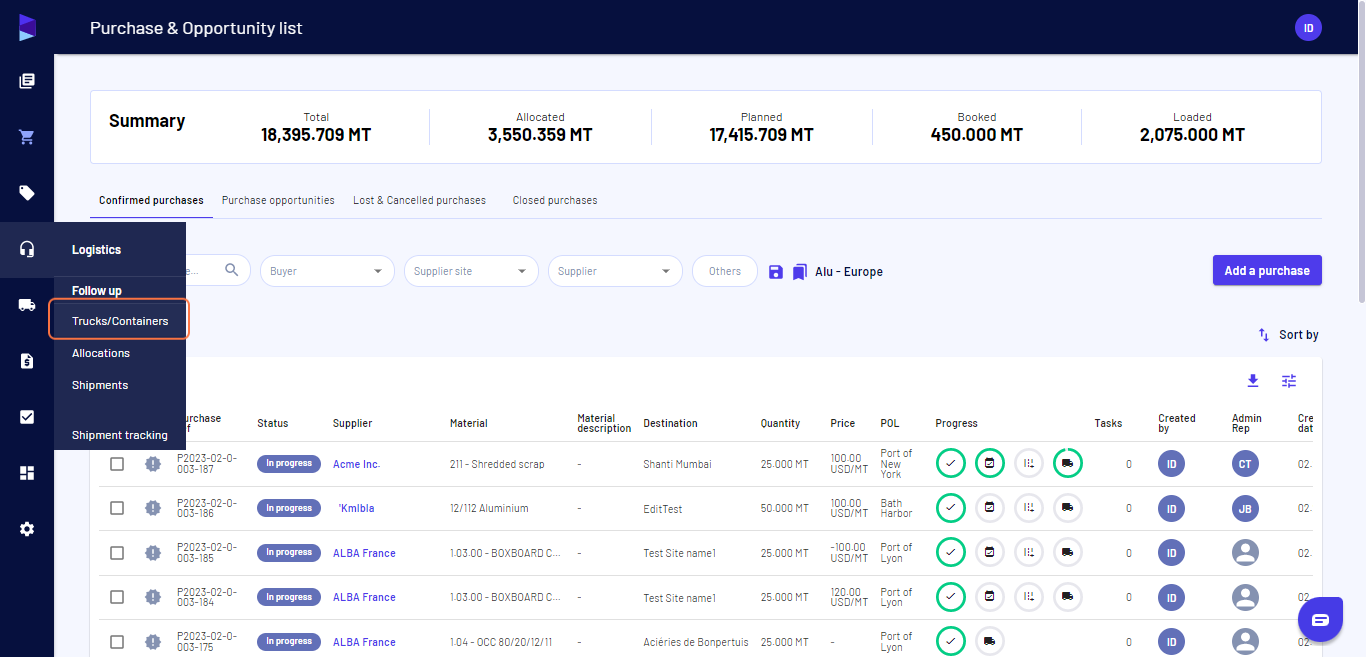1366x657 pixels.
Task: Click the Material column header
Action: (x=469, y=423)
